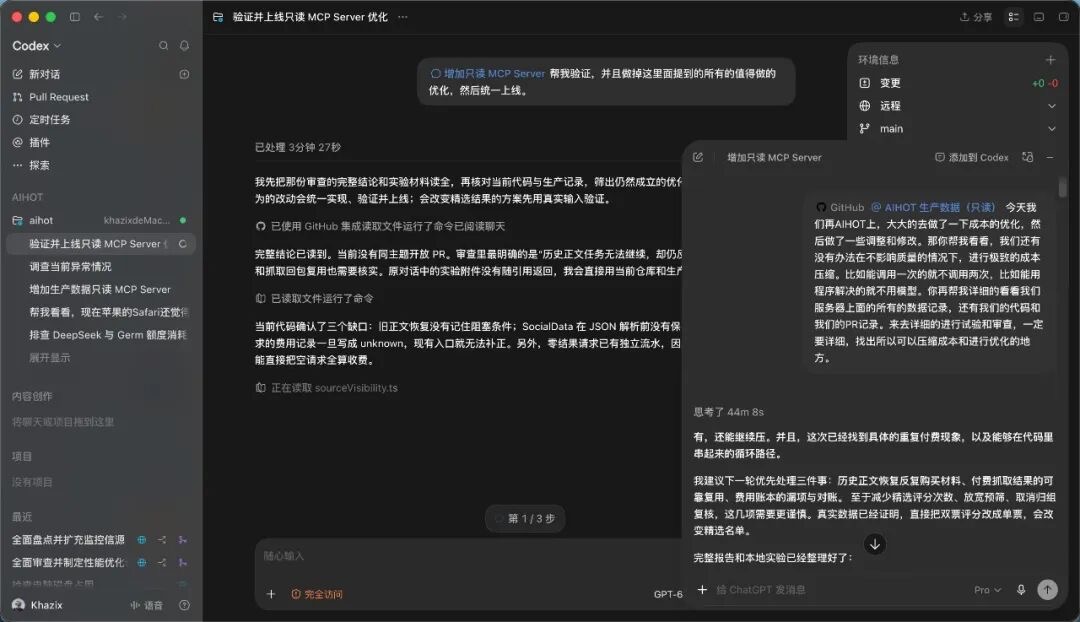
Task: Minimize the ChatGPT floating panel
Action: coord(1050,158)
